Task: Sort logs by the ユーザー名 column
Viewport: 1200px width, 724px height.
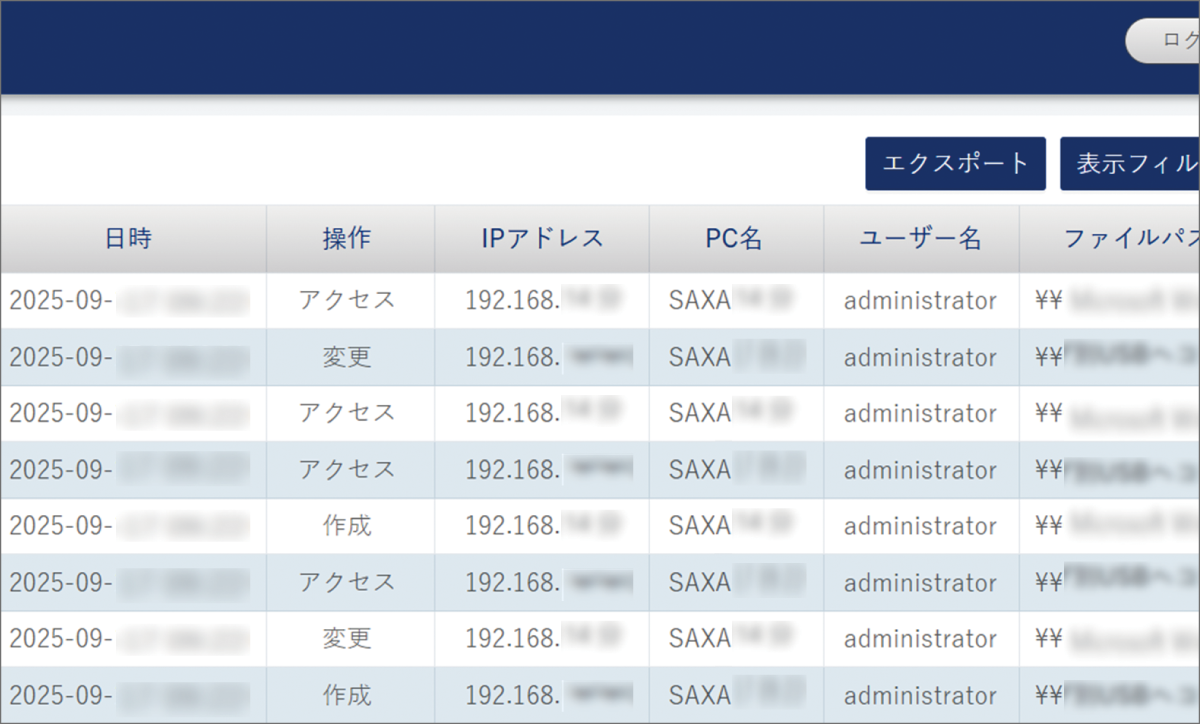Action: pyautogui.click(x=920, y=238)
